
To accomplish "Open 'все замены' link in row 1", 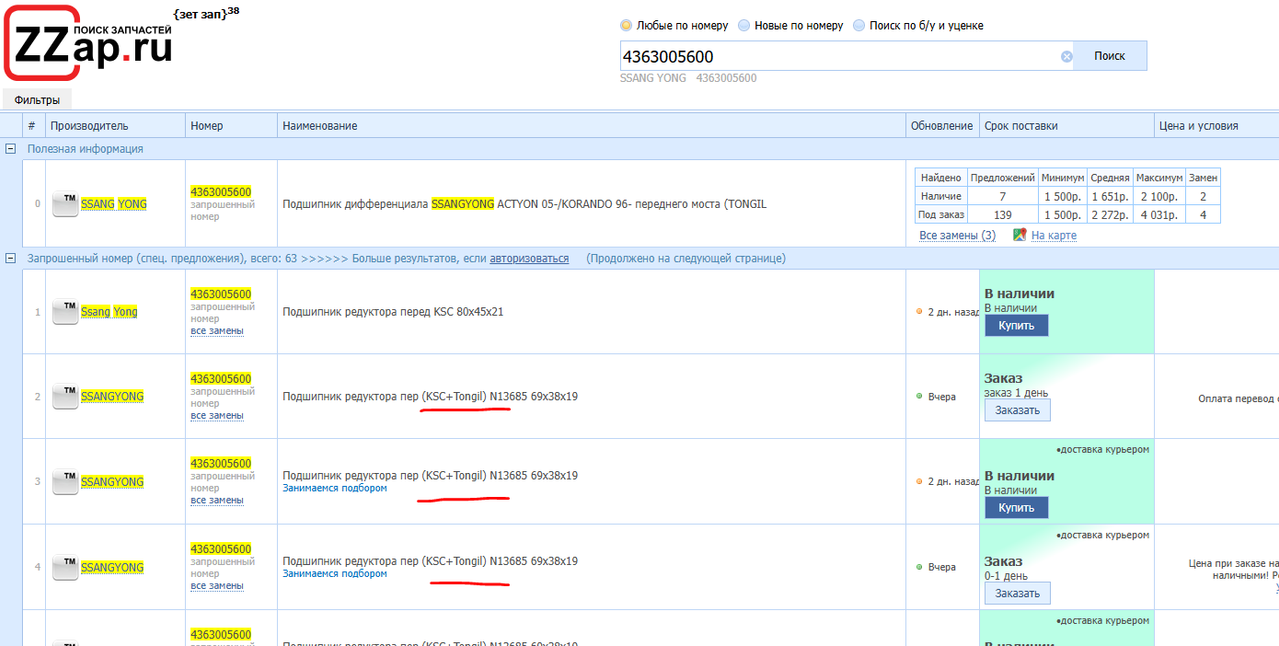I will (217, 330).
